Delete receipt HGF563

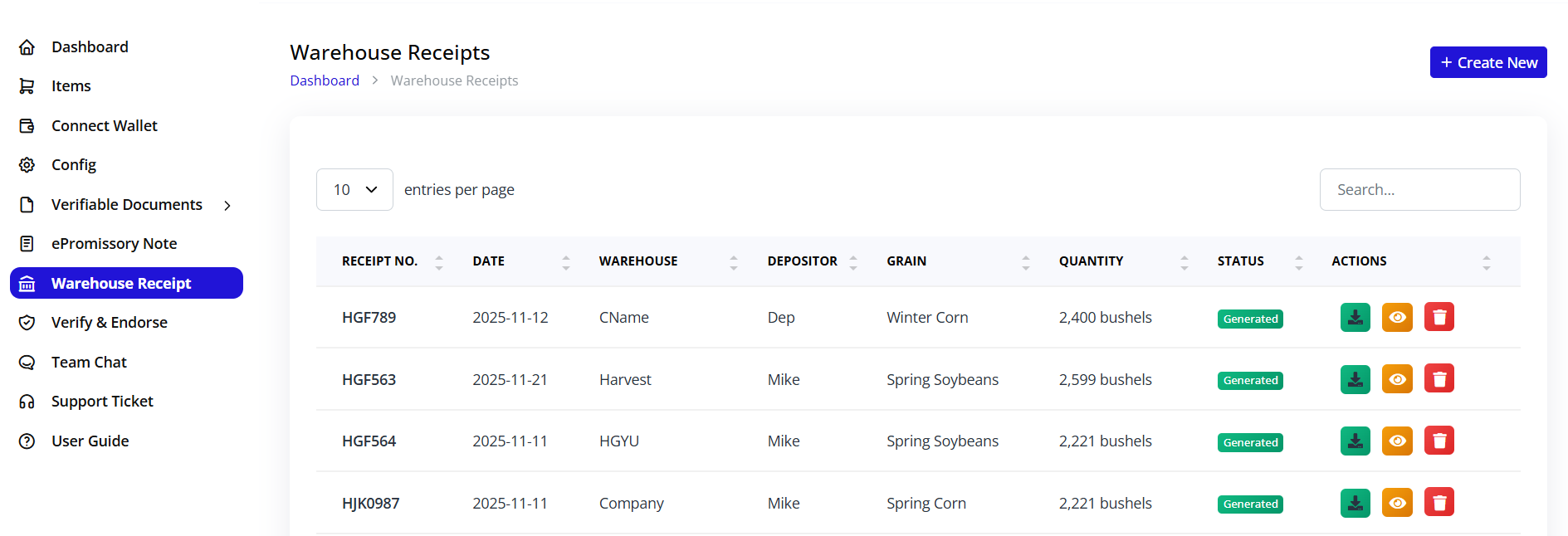pyautogui.click(x=1439, y=379)
